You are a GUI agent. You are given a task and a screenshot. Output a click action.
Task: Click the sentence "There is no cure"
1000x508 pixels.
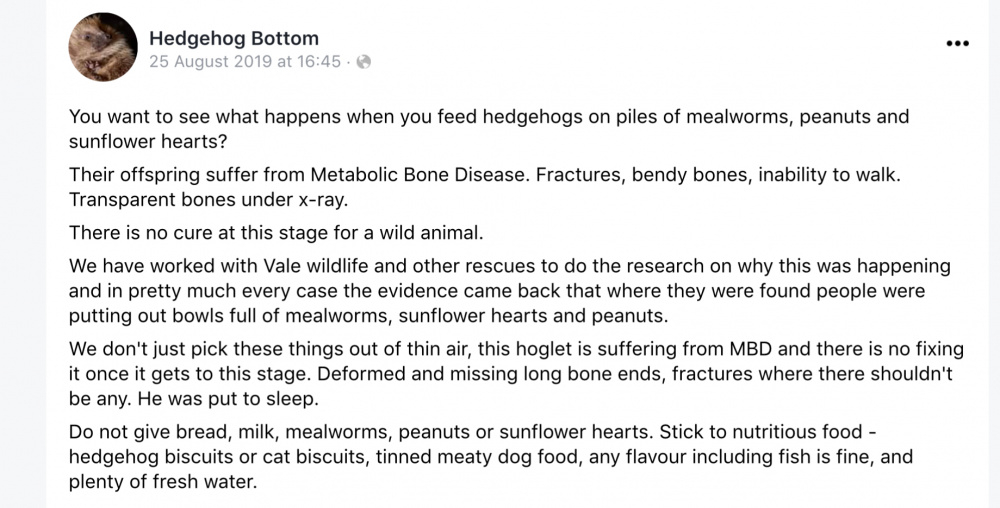(276, 233)
